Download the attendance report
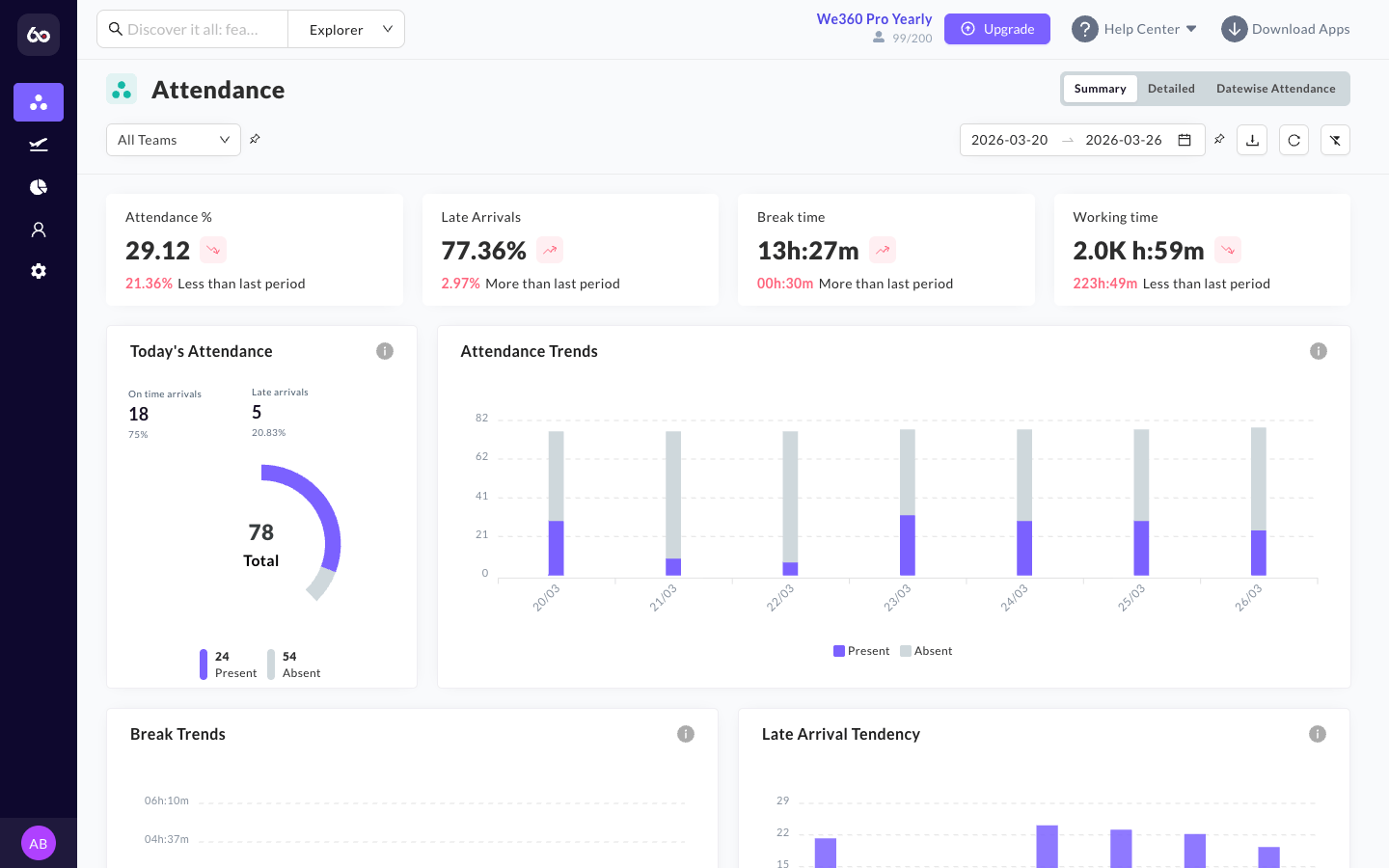The image size is (1389, 868). (x=1252, y=140)
